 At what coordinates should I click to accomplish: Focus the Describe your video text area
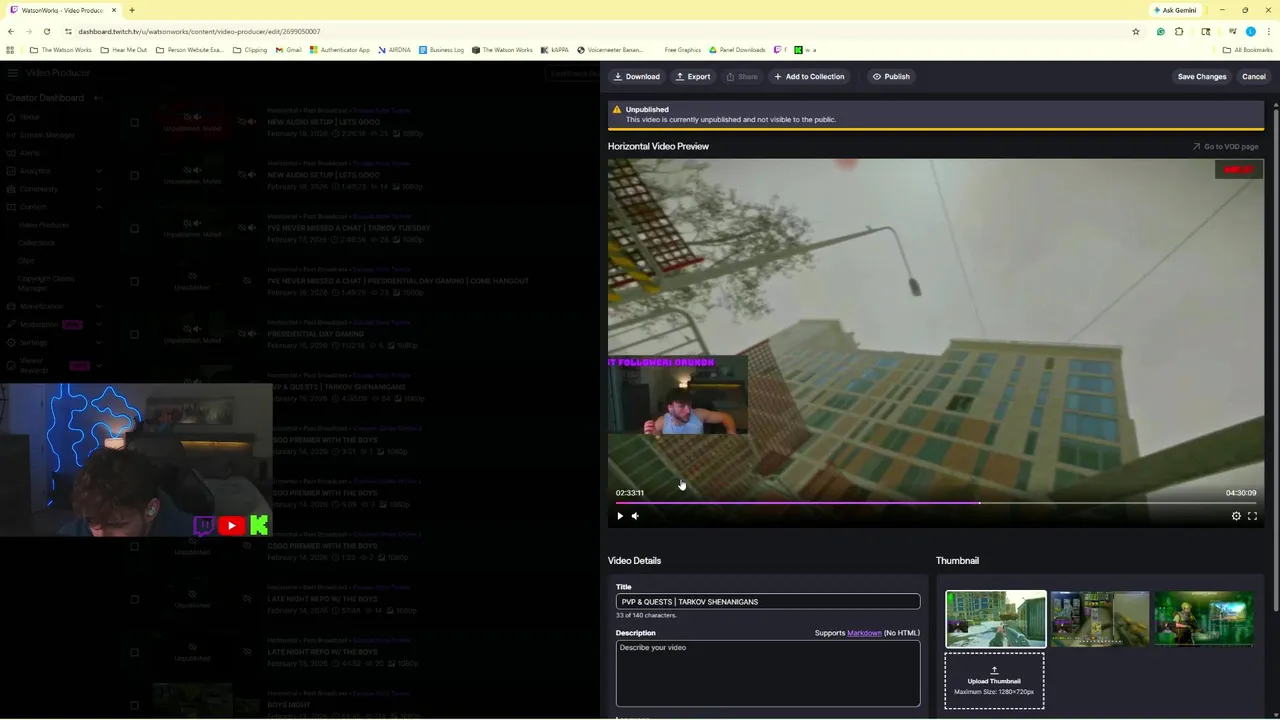tap(768, 673)
